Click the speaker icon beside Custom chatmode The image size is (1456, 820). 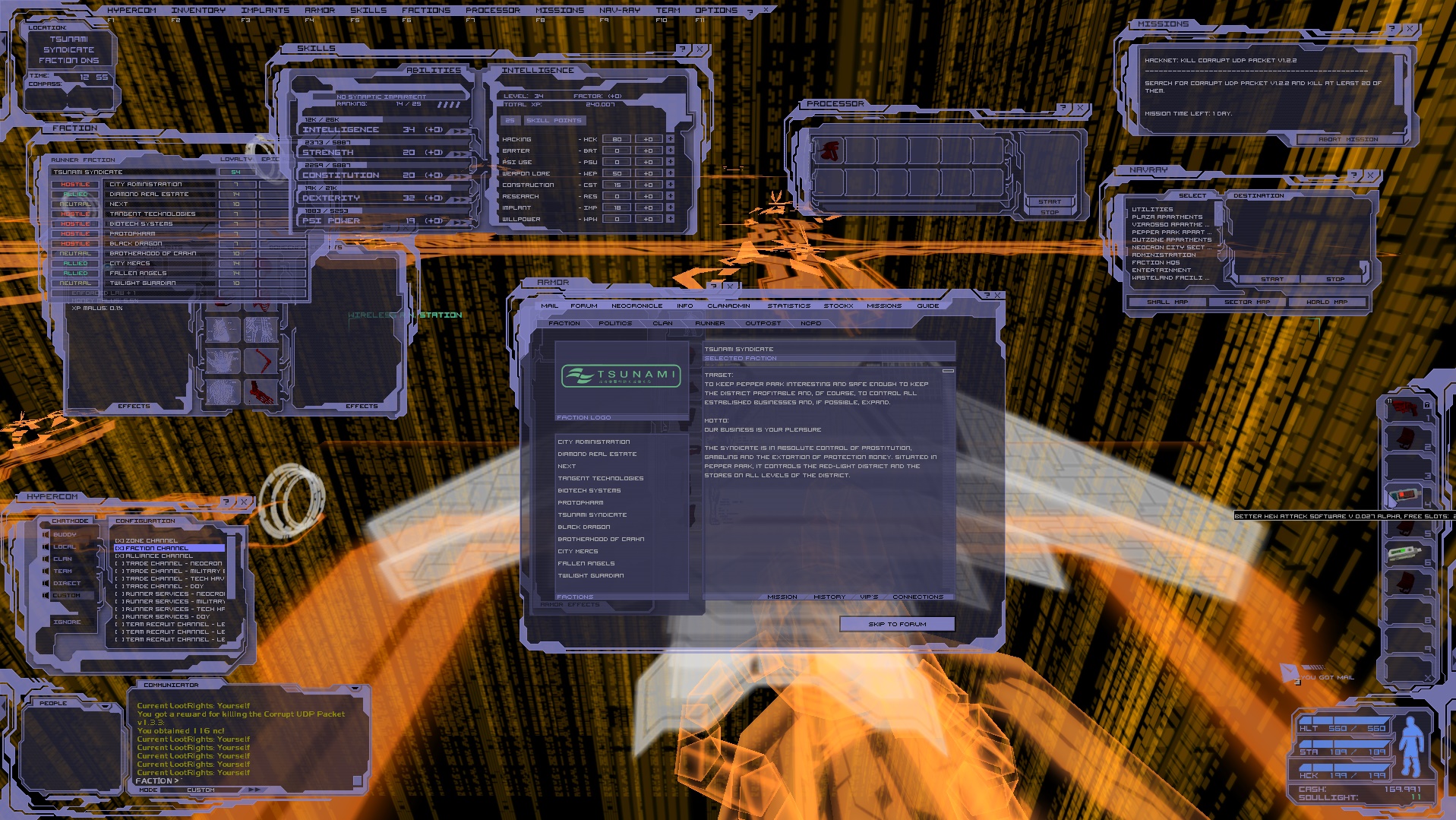[x=46, y=595]
